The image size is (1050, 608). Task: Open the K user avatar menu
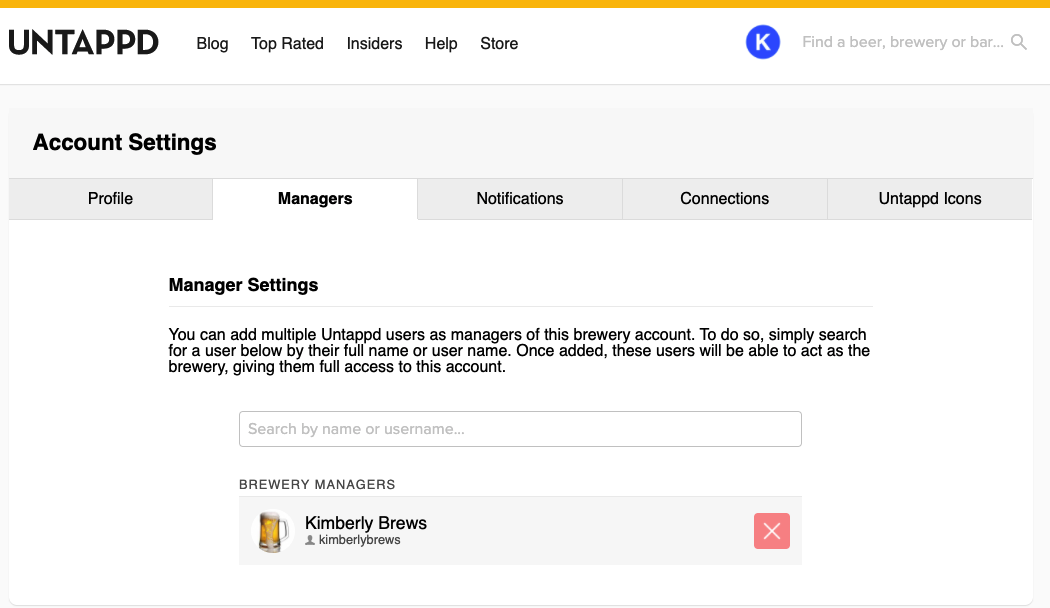pos(763,42)
